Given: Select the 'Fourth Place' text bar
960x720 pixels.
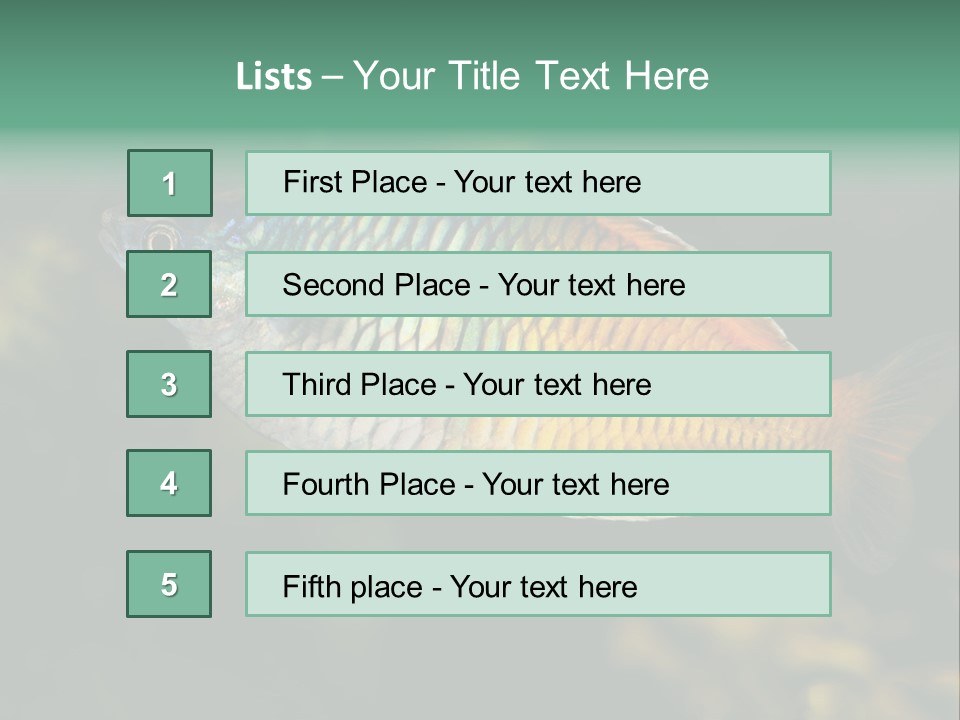Looking at the screenshot, I should (538, 484).
